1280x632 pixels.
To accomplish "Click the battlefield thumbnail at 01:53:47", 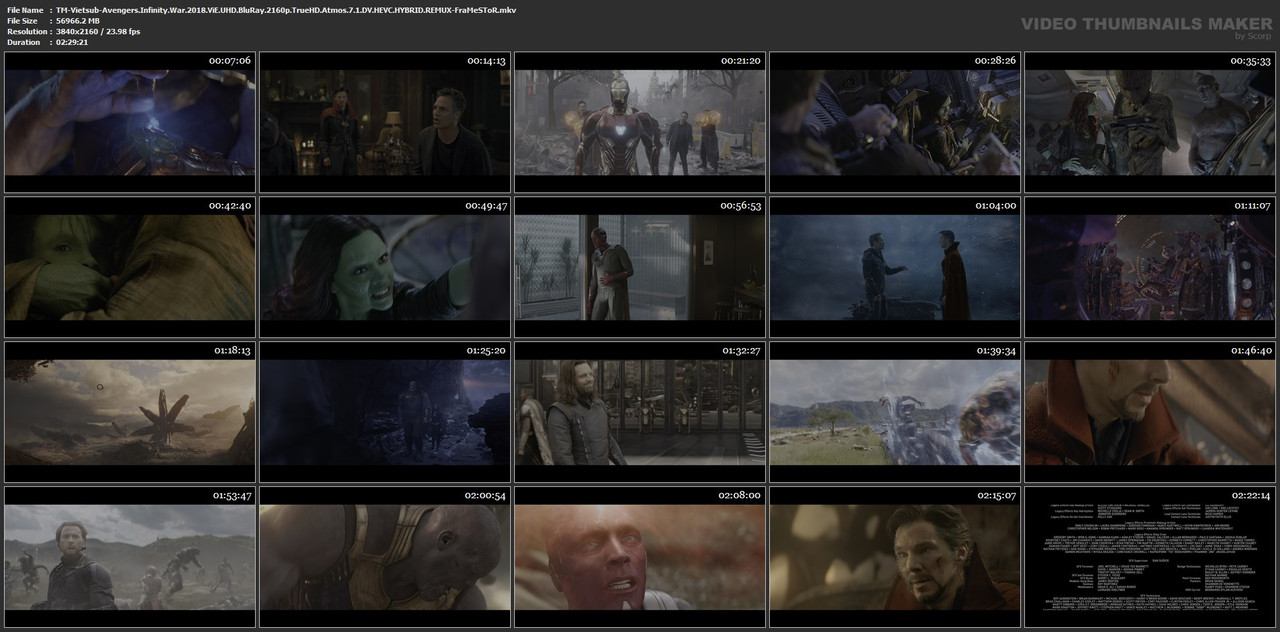I will (x=130, y=557).
